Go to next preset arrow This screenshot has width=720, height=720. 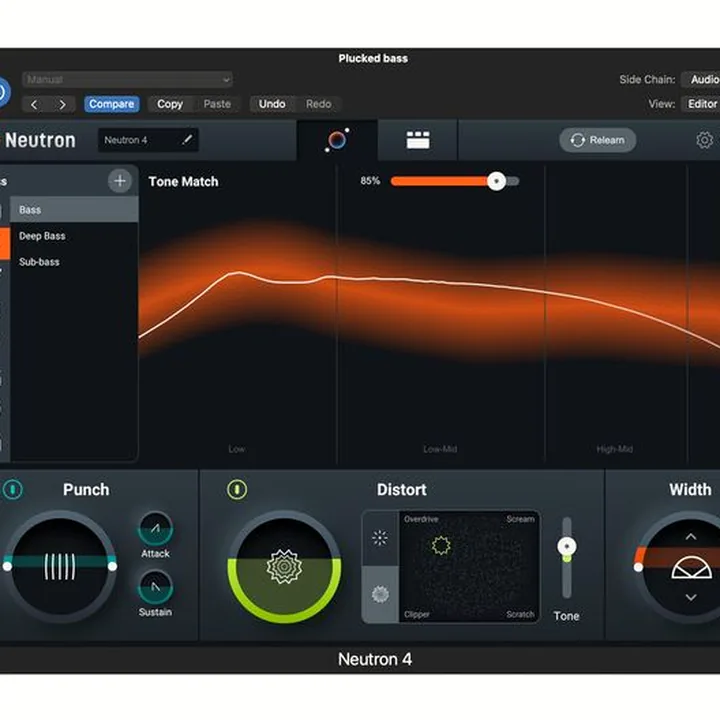pos(62,104)
